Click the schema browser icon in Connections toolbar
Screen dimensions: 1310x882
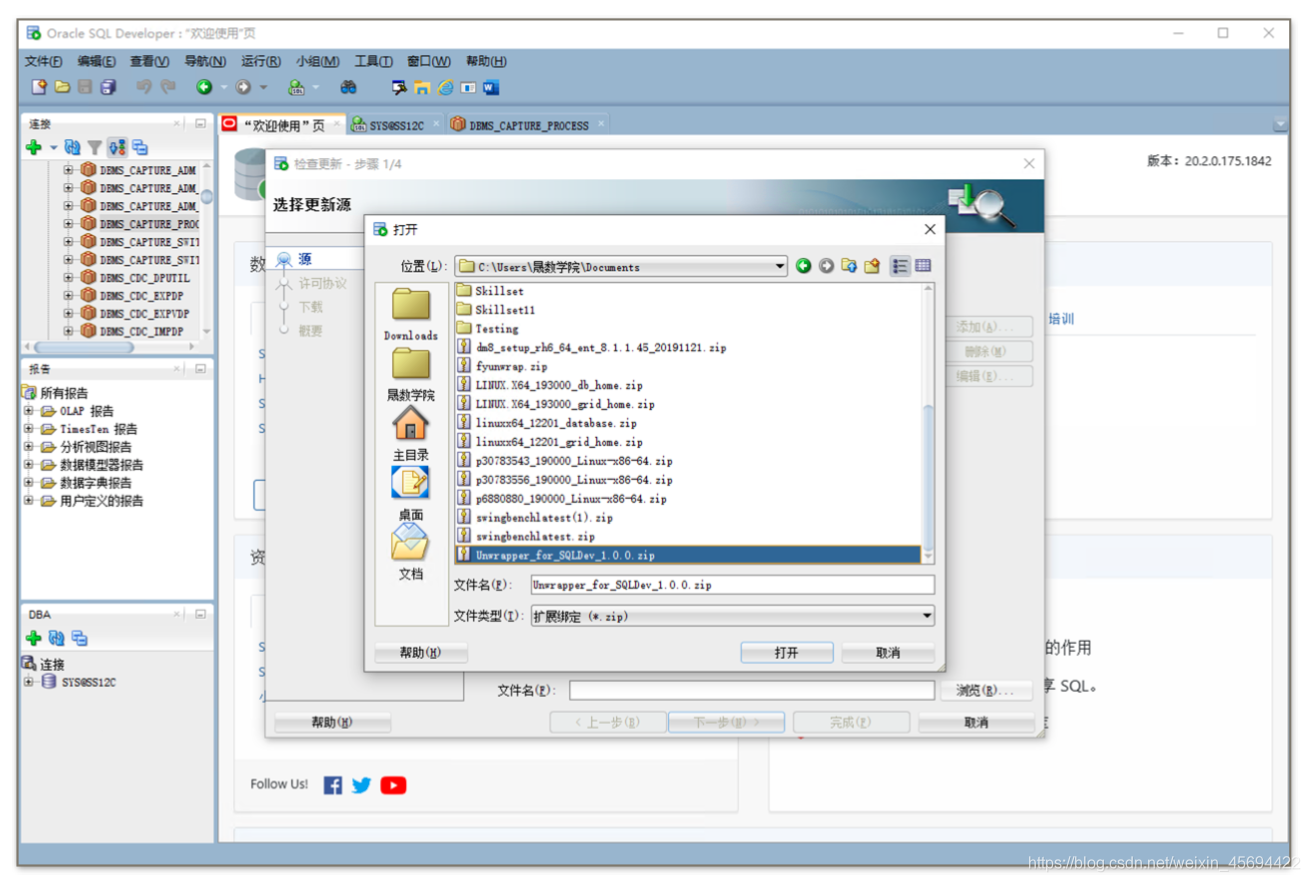[x=117, y=148]
